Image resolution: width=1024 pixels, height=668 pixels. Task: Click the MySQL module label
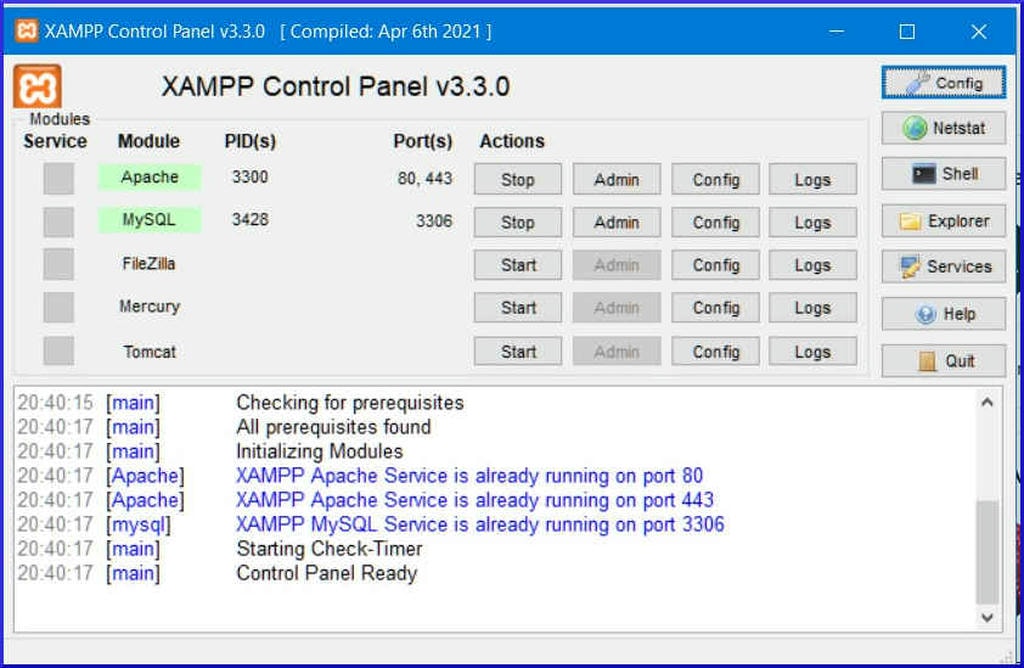[150, 219]
